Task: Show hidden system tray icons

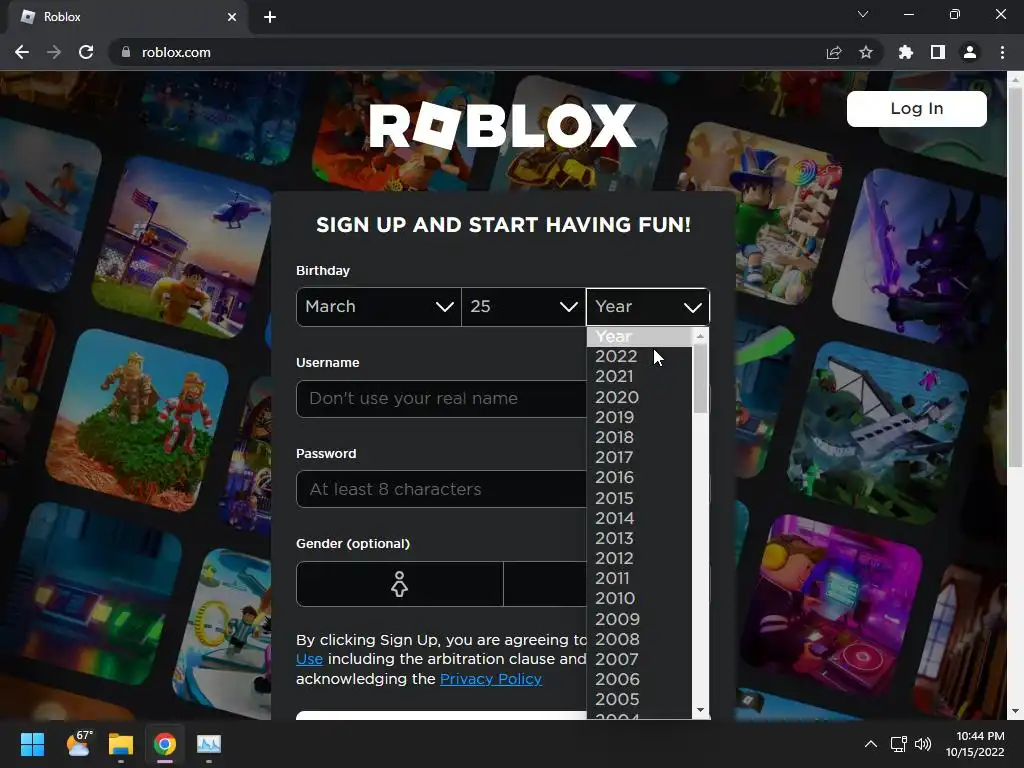Action: point(871,744)
